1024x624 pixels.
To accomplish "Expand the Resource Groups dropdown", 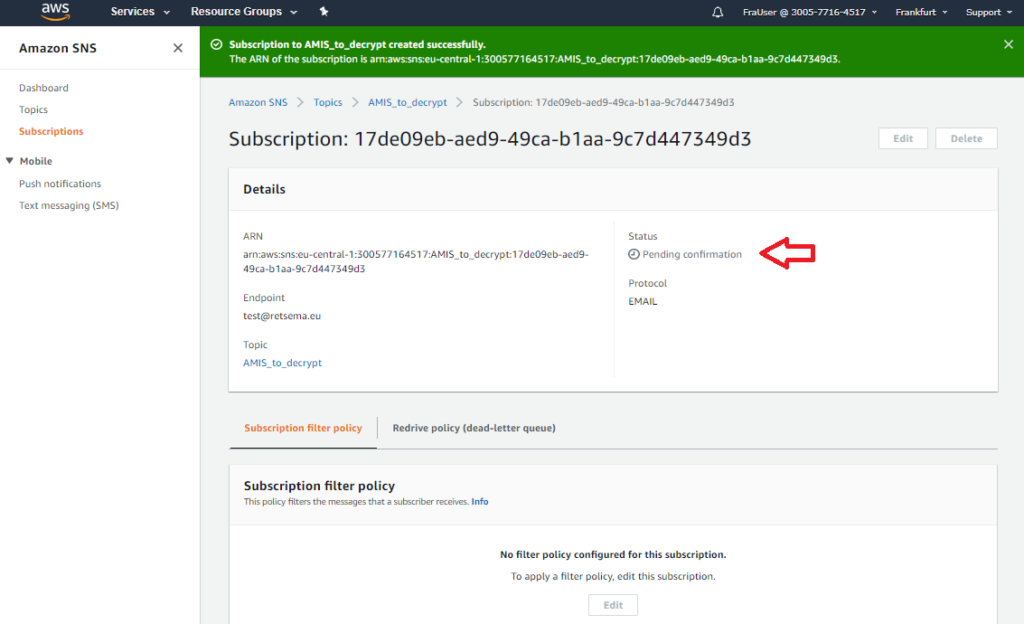I will coord(243,12).
